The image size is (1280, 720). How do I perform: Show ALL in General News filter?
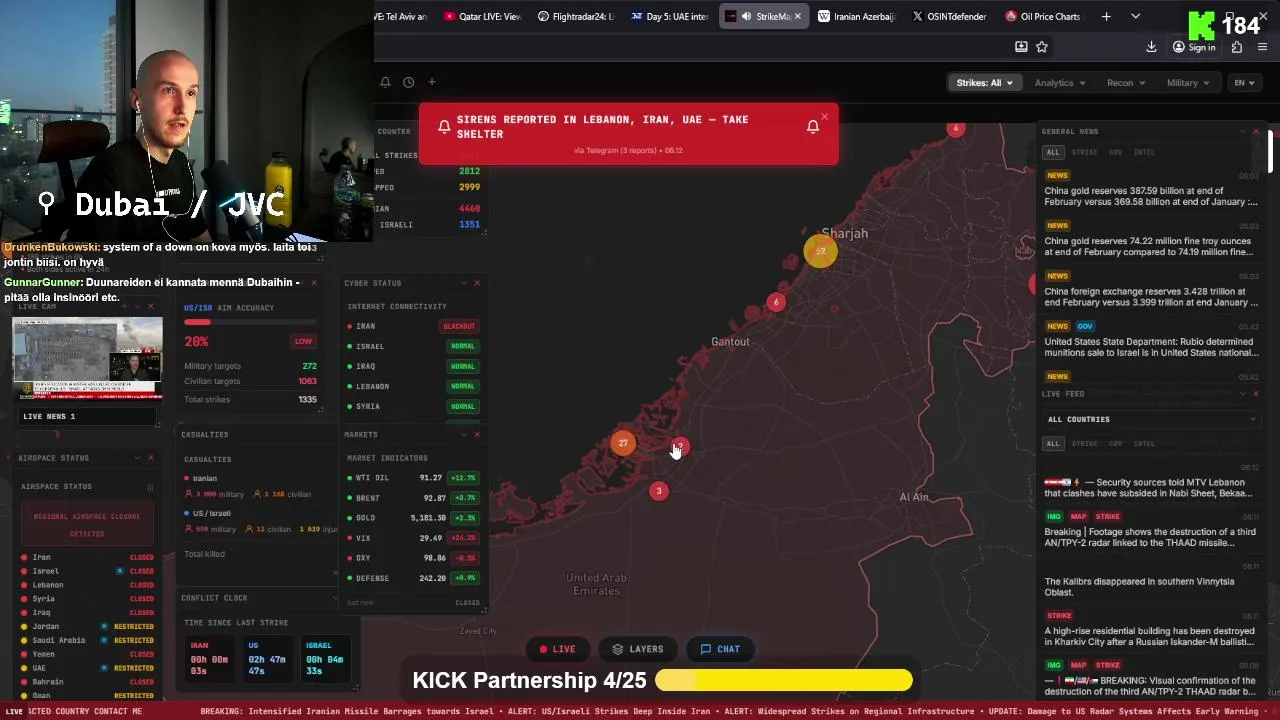(1052, 152)
